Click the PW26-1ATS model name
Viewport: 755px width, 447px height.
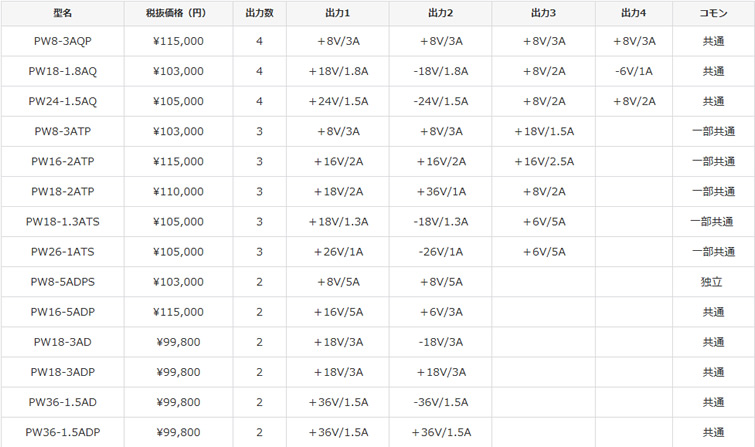coord(63,252)
